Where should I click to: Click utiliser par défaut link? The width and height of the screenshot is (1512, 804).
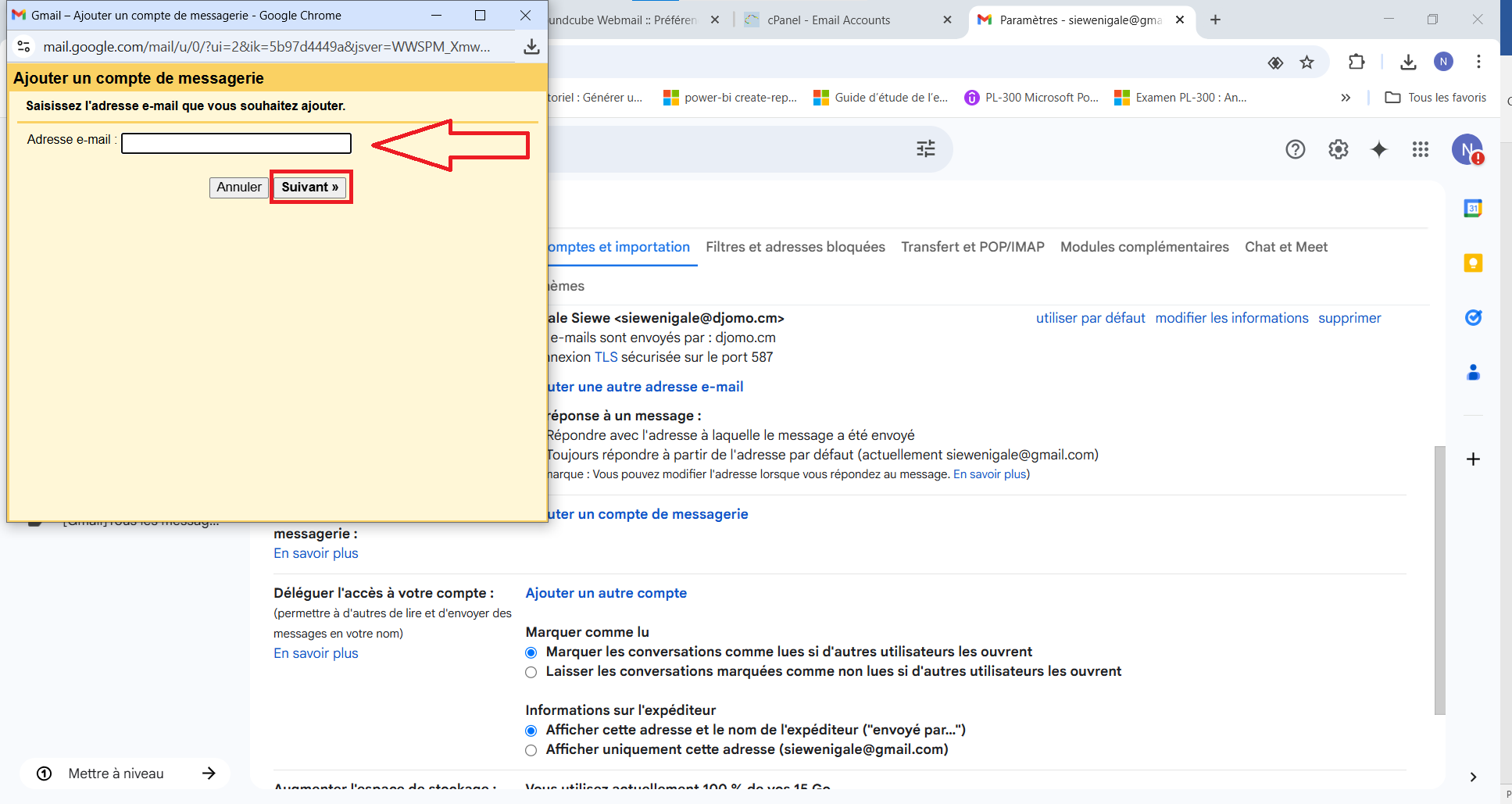pyautogui.click(x=1091, y=318)
